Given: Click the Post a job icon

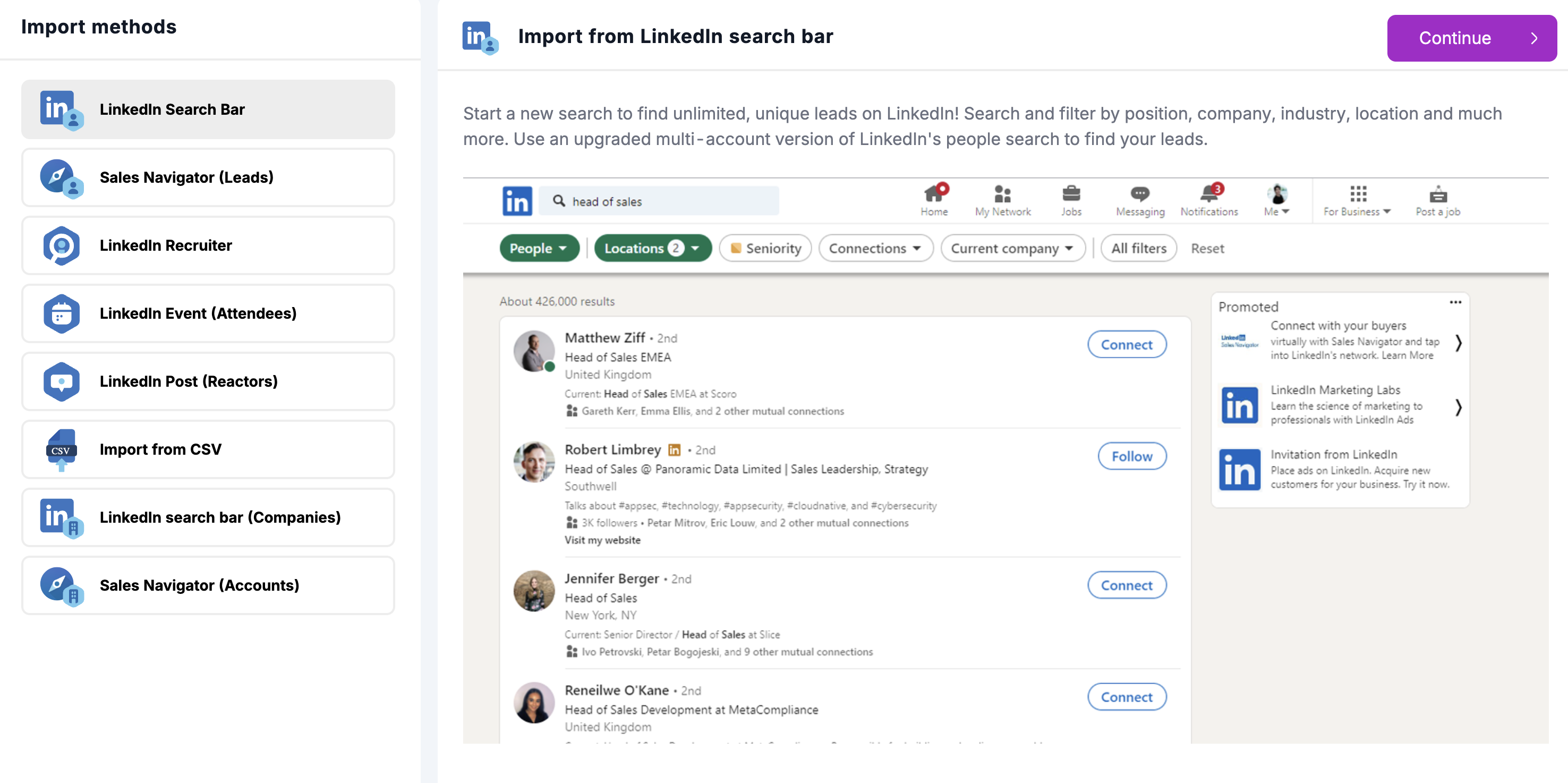Looking at the screenshot, I should (1437, 195).
